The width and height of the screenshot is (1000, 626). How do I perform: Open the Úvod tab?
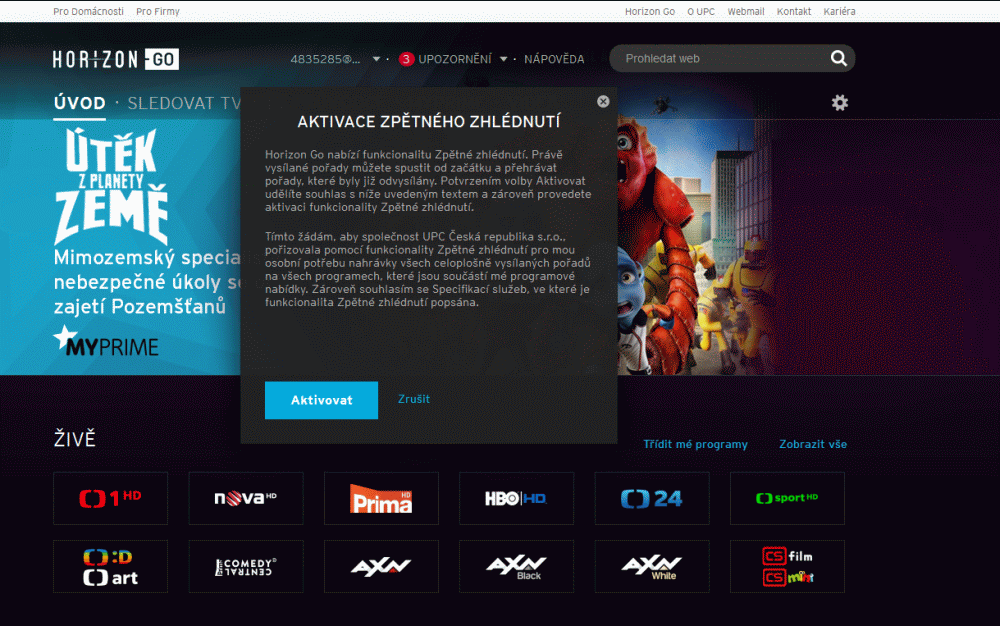80,103
